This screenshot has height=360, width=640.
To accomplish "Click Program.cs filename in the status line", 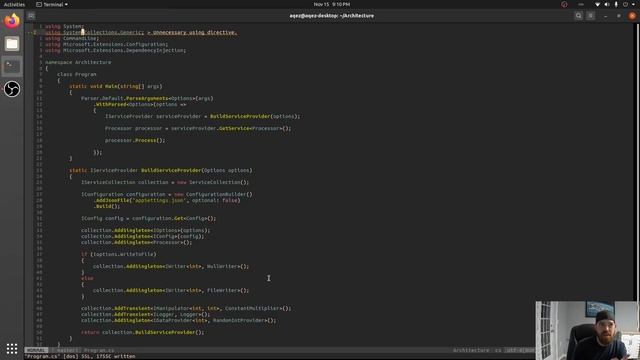I will click(99, 350).
